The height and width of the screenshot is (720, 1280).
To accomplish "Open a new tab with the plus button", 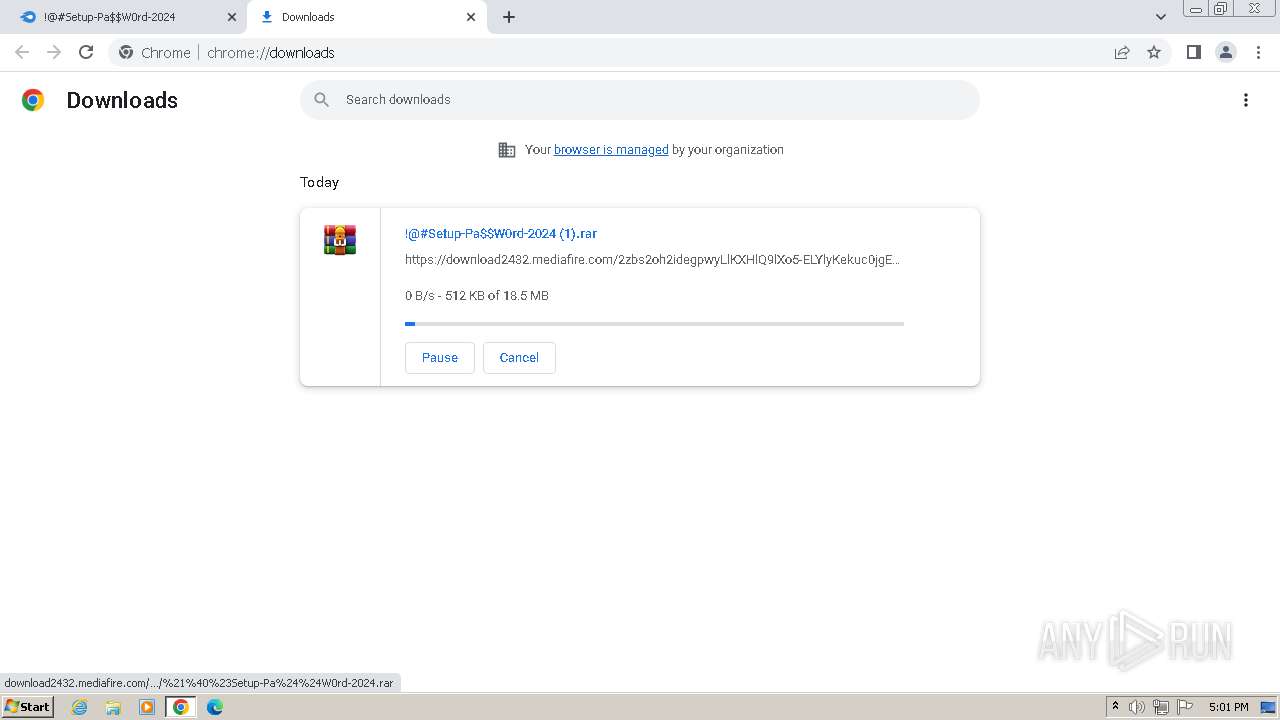I will pos(509,17).
